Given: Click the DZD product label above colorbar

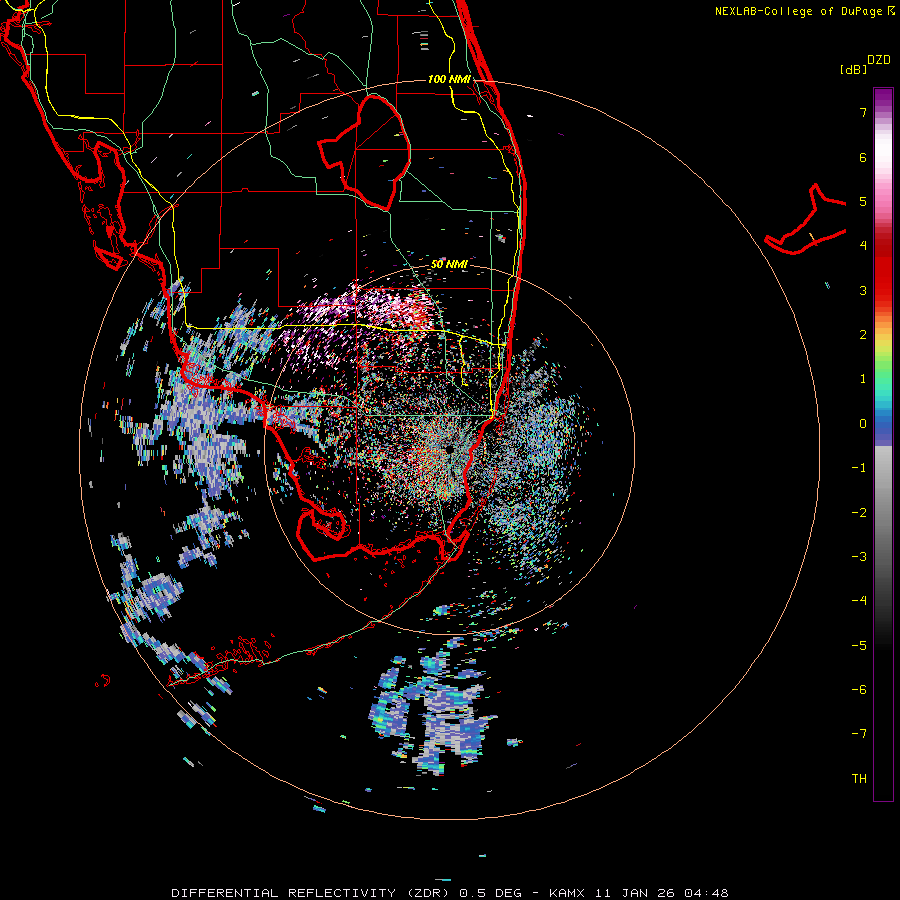Looking at the screenshot, I should point(879,60).
